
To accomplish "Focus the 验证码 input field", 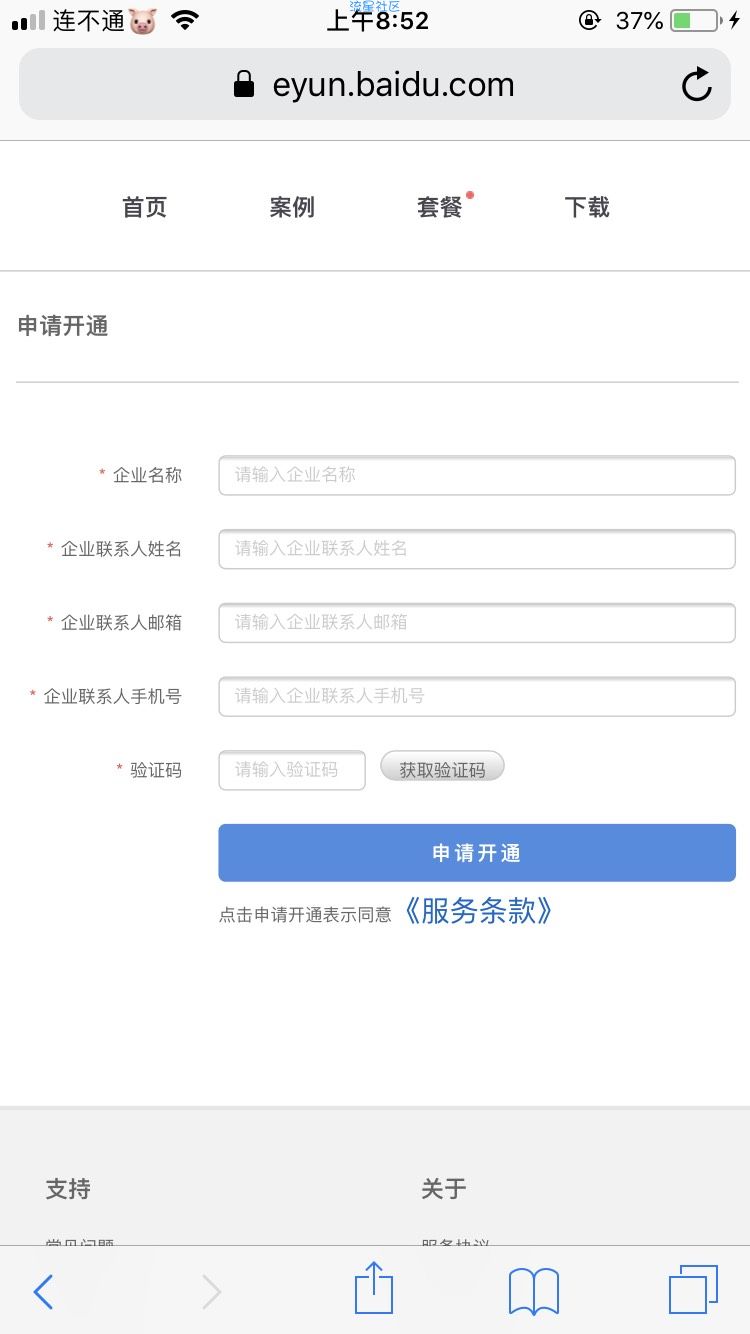I will (292, 770).
